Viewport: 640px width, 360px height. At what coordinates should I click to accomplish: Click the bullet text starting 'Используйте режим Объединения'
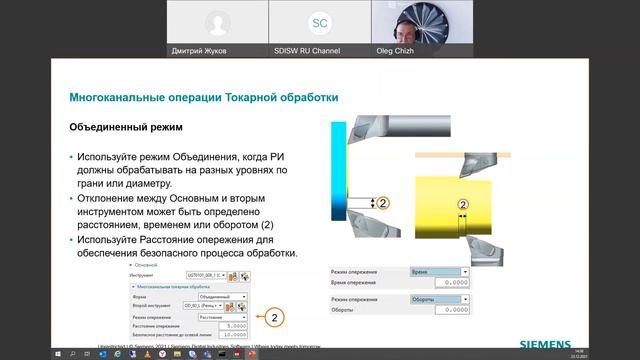[x=182, y=170]
